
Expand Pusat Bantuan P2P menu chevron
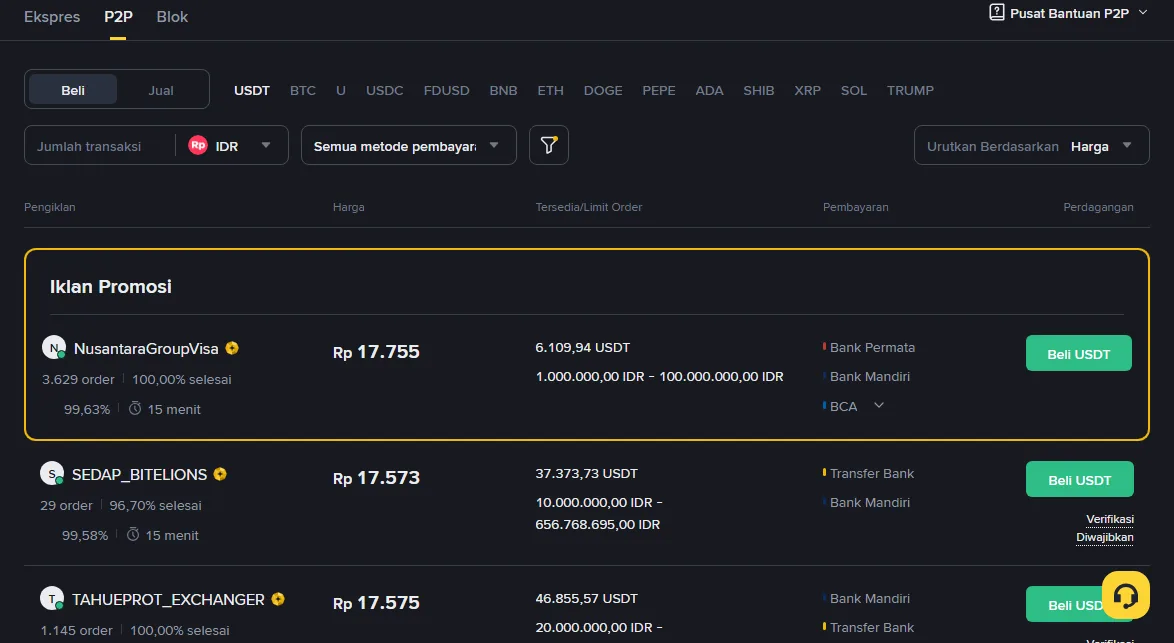click(x=1143, y=12)
